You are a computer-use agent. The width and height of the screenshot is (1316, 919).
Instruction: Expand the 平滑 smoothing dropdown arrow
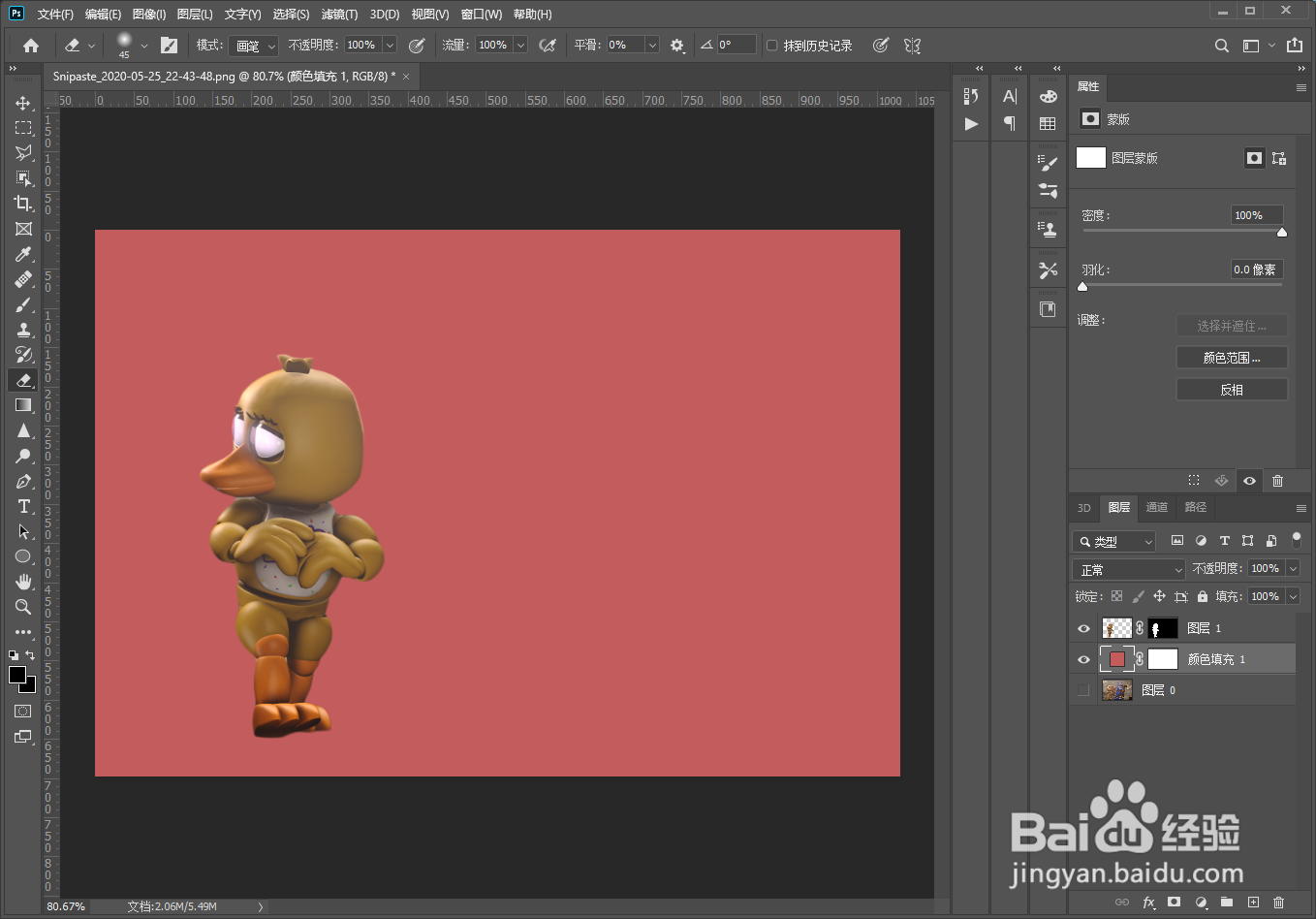click(x=652, y=46)
